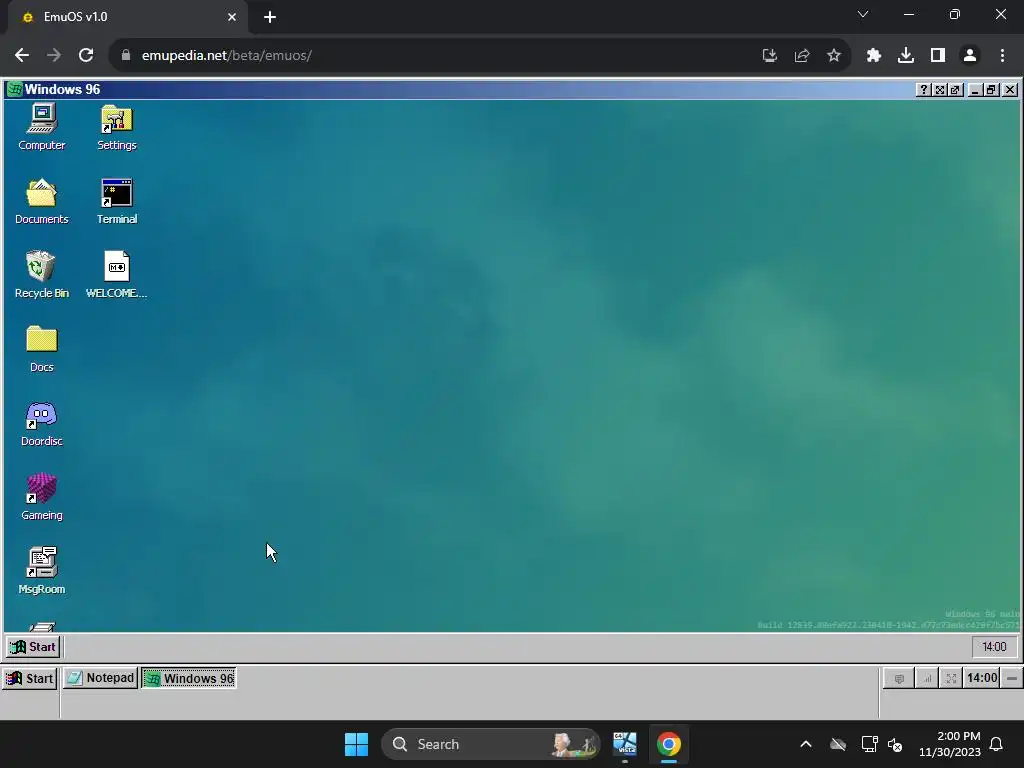Open Chrome downloads

pos(905,56)
